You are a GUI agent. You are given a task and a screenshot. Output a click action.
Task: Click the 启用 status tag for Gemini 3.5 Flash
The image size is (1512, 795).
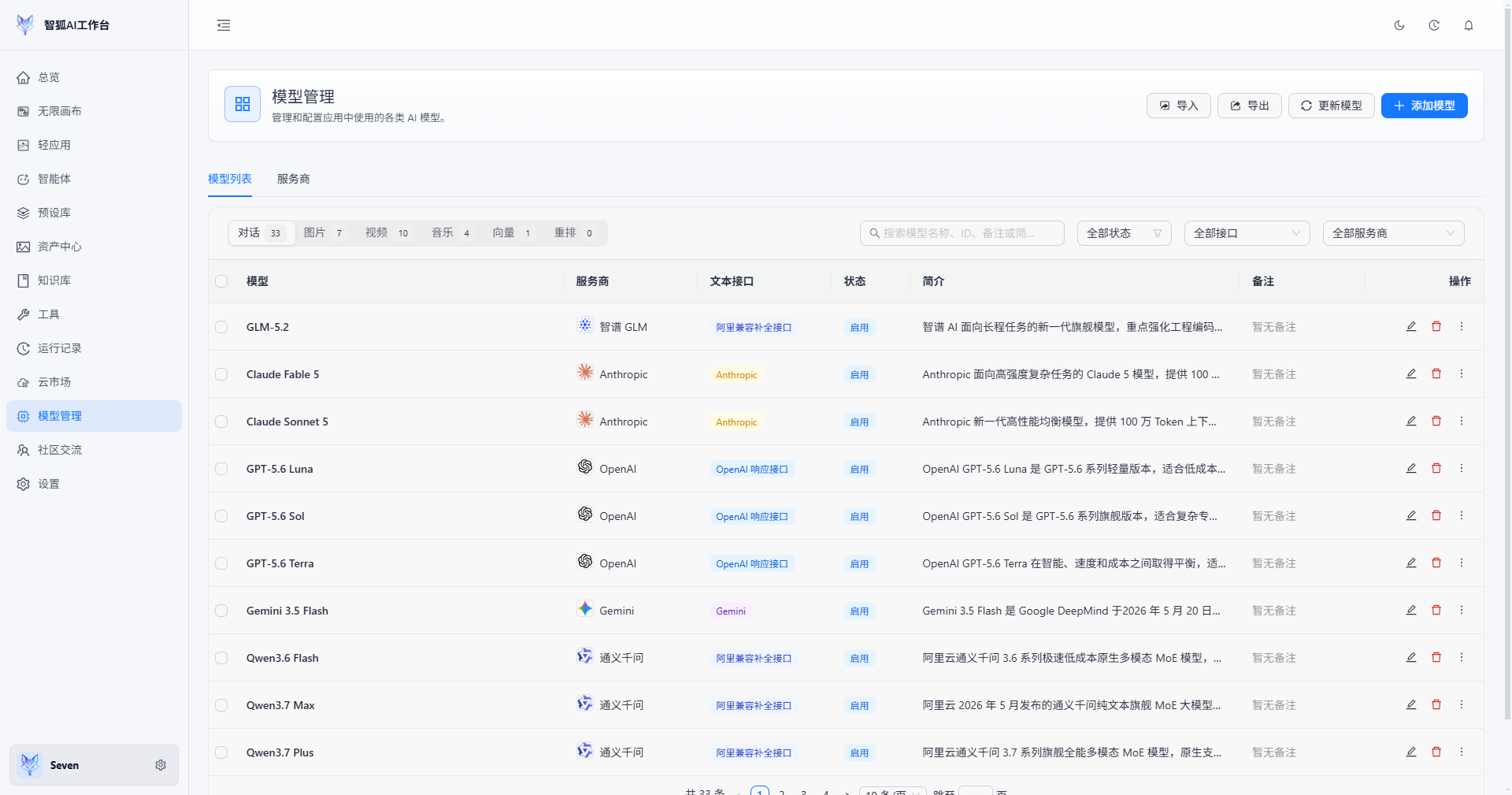(x=859, y=611)
